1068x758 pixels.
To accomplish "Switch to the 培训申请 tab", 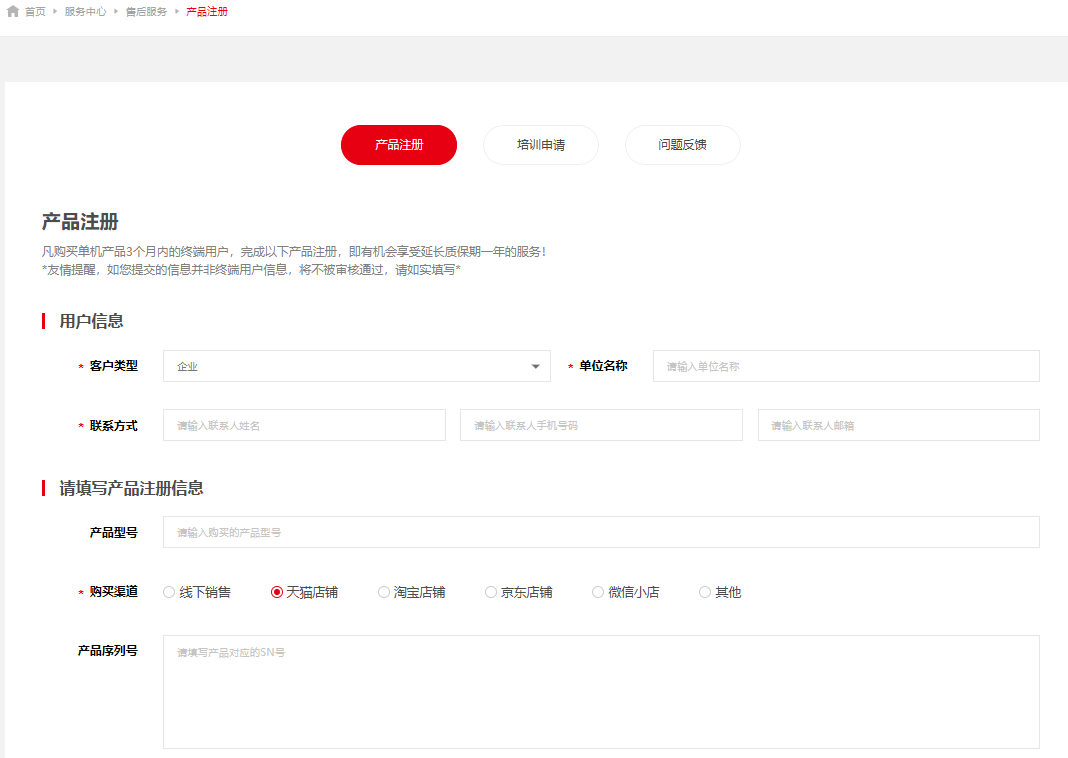I will coord(540,145).
